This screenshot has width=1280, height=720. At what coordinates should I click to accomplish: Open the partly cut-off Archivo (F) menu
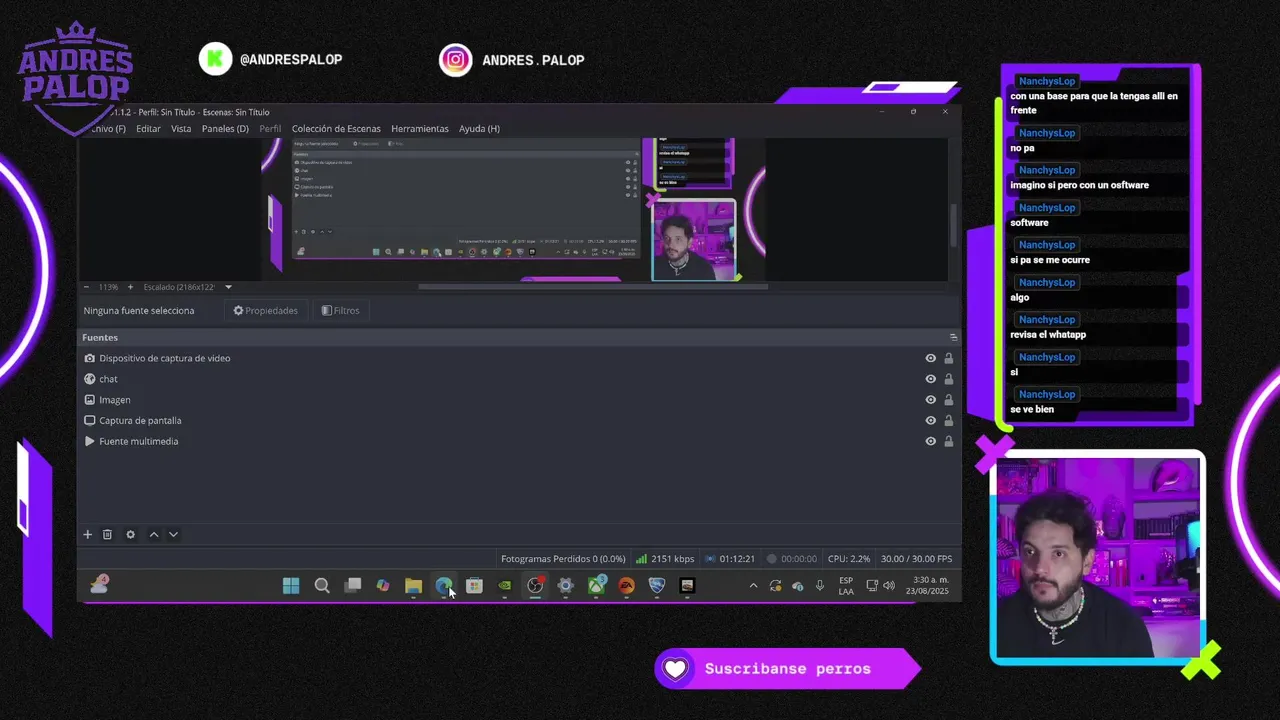107,129
